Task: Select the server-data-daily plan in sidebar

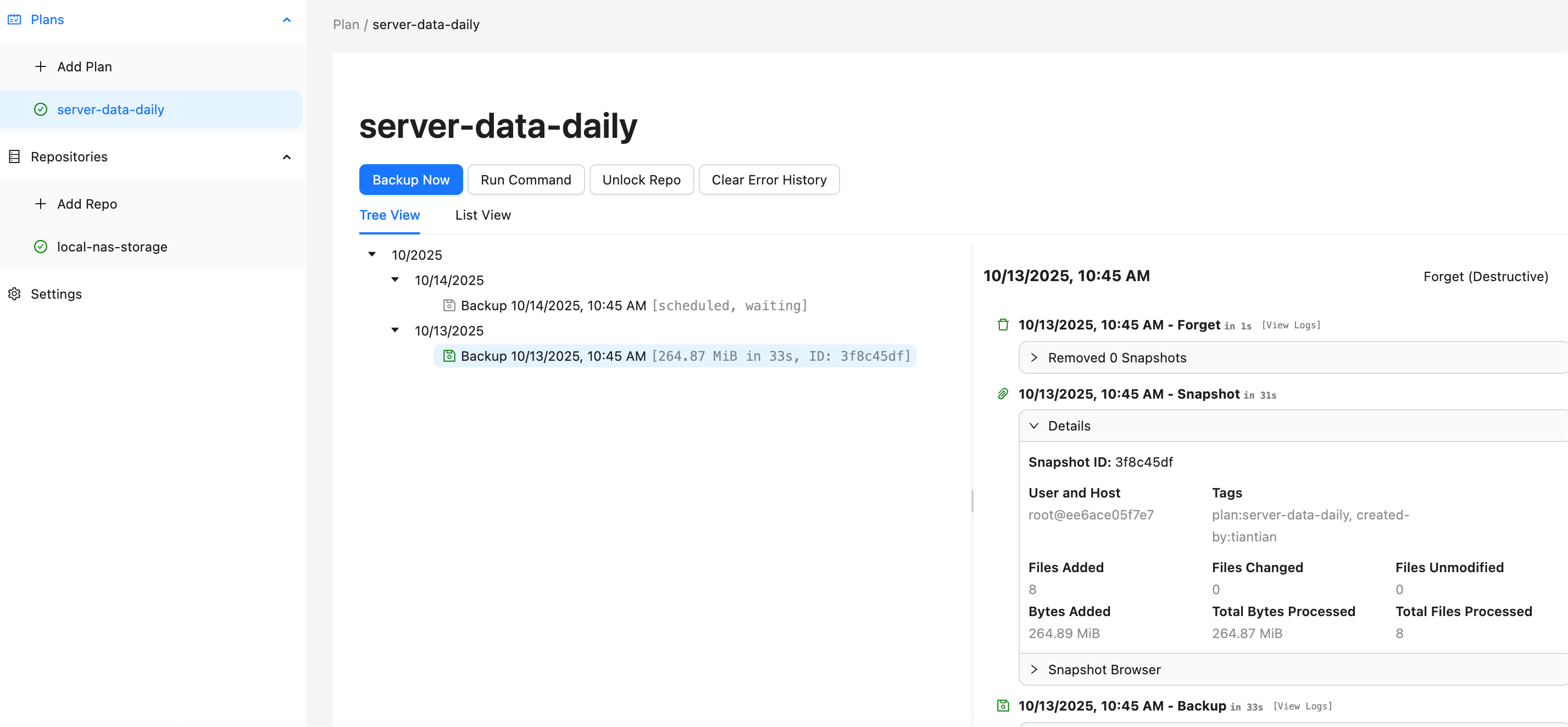Action: (151, 109)
